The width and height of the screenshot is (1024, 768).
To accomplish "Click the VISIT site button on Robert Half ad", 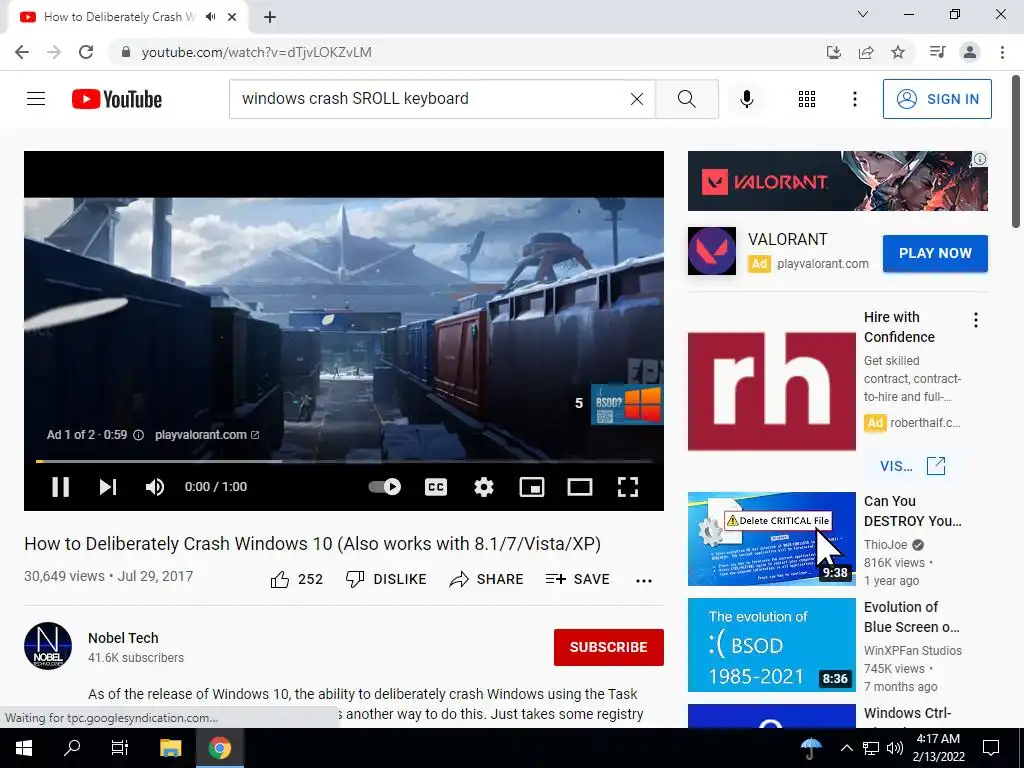I will [x=912, y=466].
